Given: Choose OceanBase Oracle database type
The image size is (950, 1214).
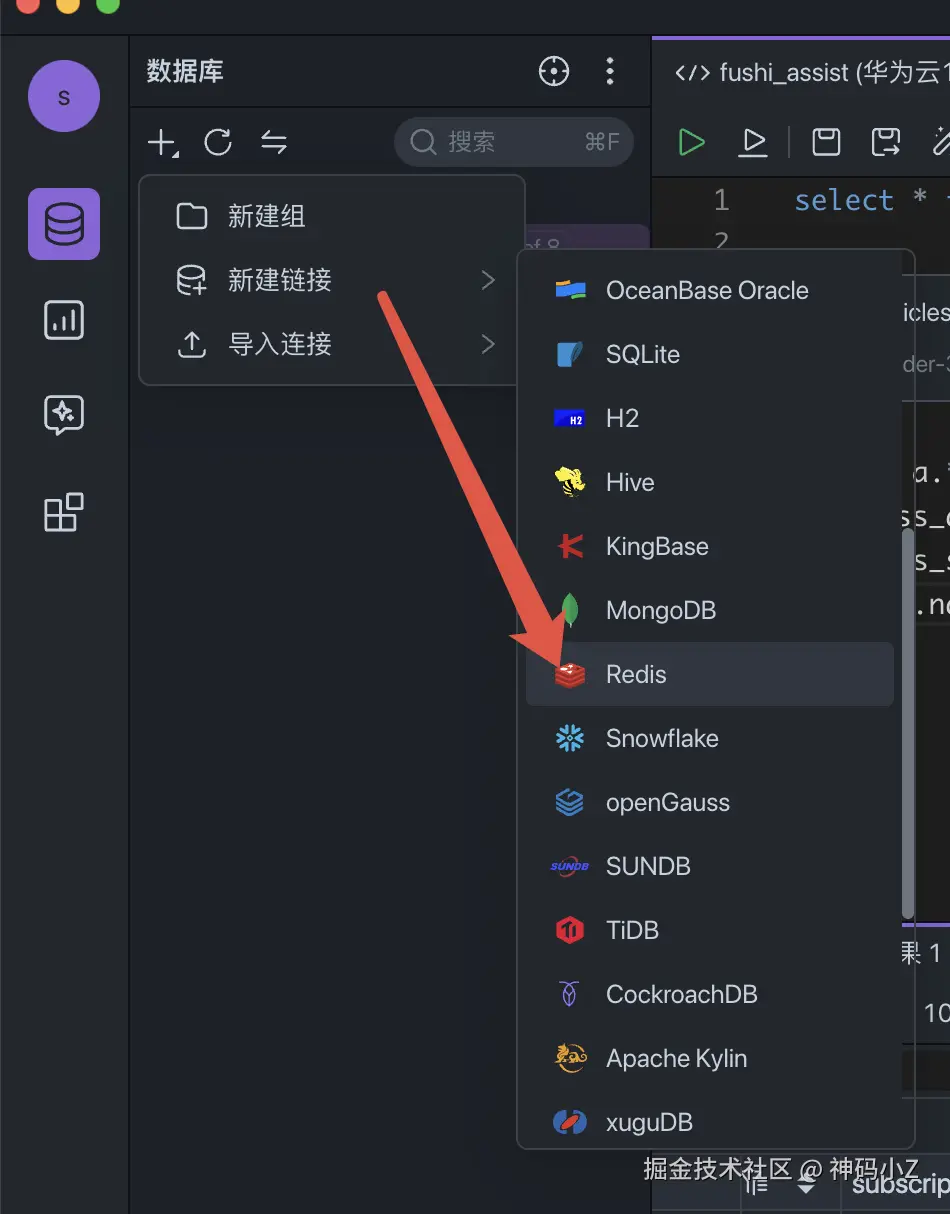Looking at the screenshot, I should coord(710,290).
